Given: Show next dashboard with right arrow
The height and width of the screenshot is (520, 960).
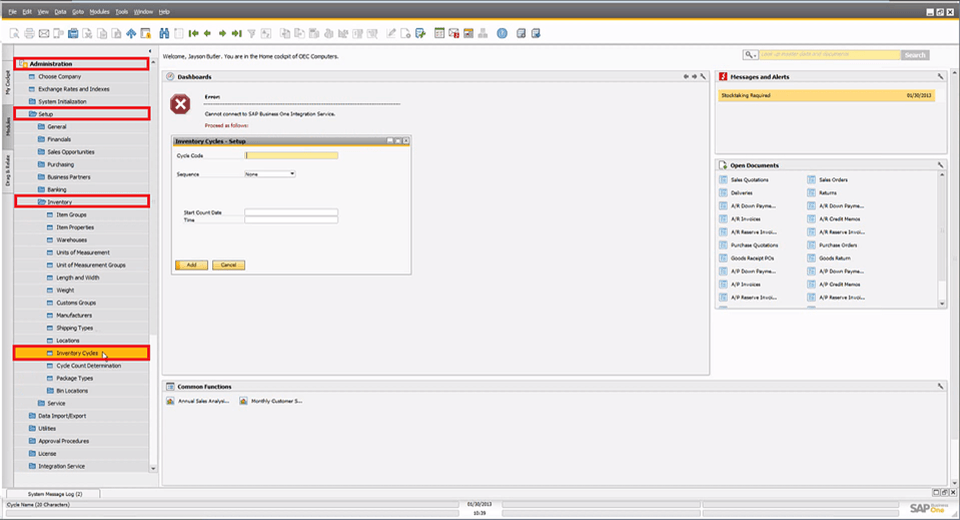Looking at the screenshot, I should [694, 77].
